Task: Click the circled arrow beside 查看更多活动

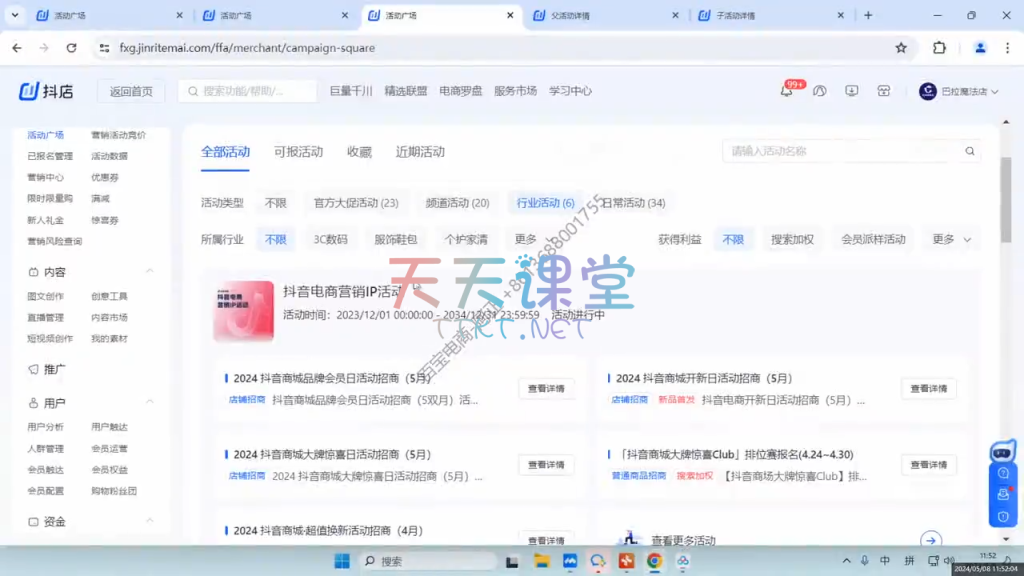Action: pos(930,541)
